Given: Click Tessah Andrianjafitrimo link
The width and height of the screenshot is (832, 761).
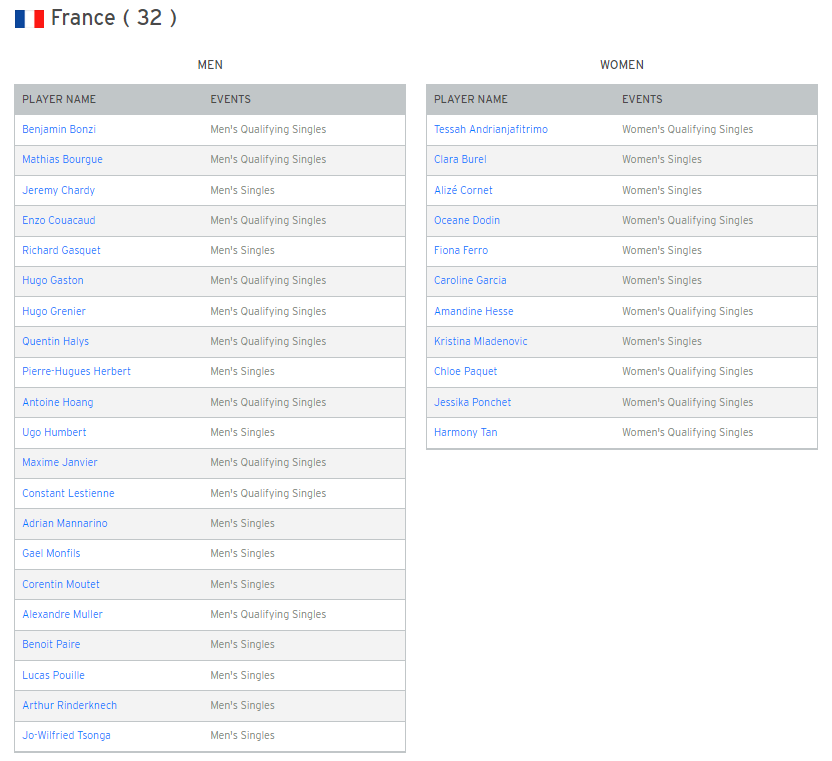Looking at the screenshot, I should 491,129.
